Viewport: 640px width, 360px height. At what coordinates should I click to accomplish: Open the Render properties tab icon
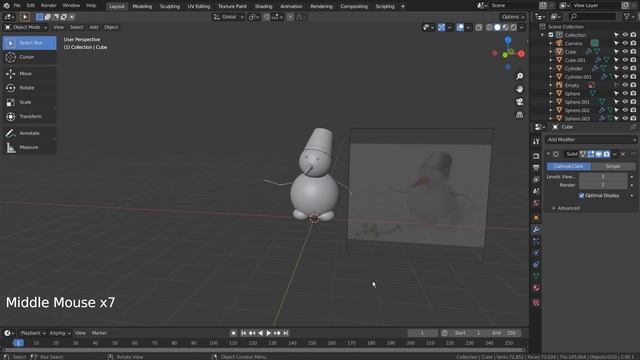tap(536, 156)
